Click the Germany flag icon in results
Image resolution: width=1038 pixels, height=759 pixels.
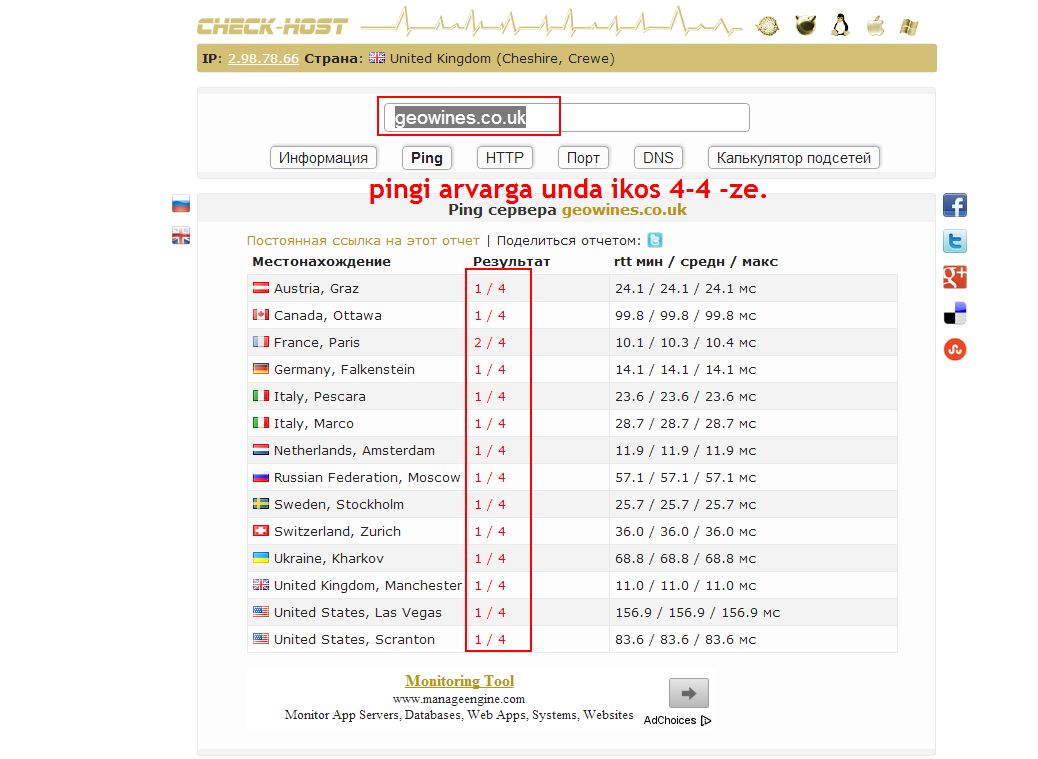(261, 369)
